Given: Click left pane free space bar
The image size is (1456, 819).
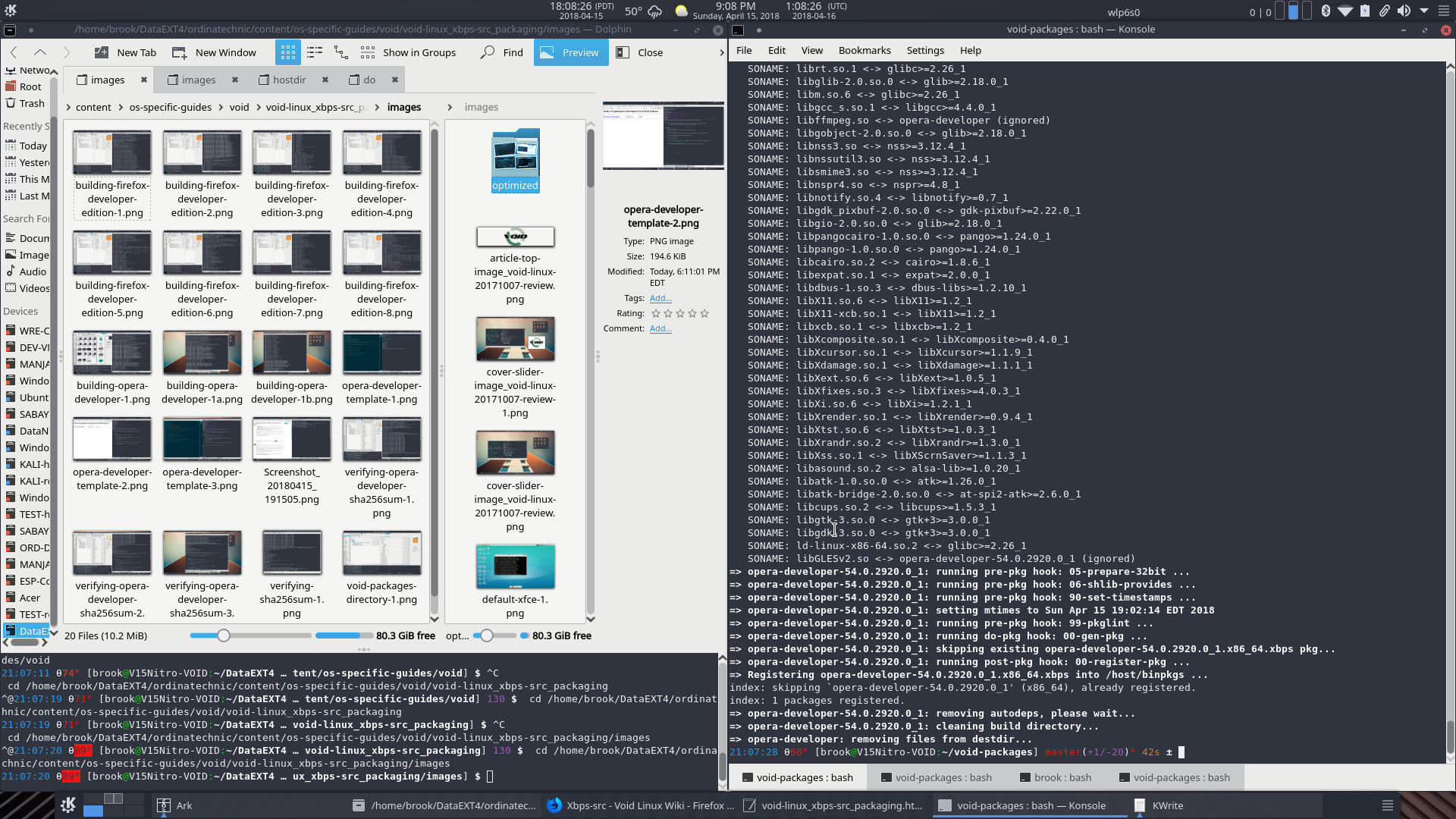Looking at the screenshot, I should click(344, 635).
